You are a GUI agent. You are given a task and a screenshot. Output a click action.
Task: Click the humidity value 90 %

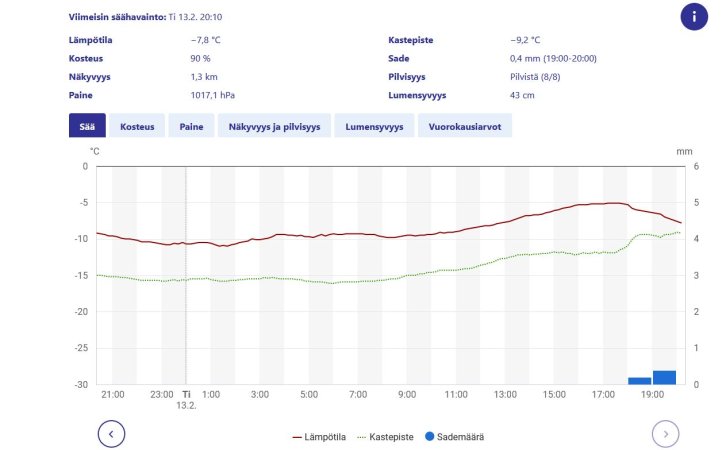(x=200, y=58)
